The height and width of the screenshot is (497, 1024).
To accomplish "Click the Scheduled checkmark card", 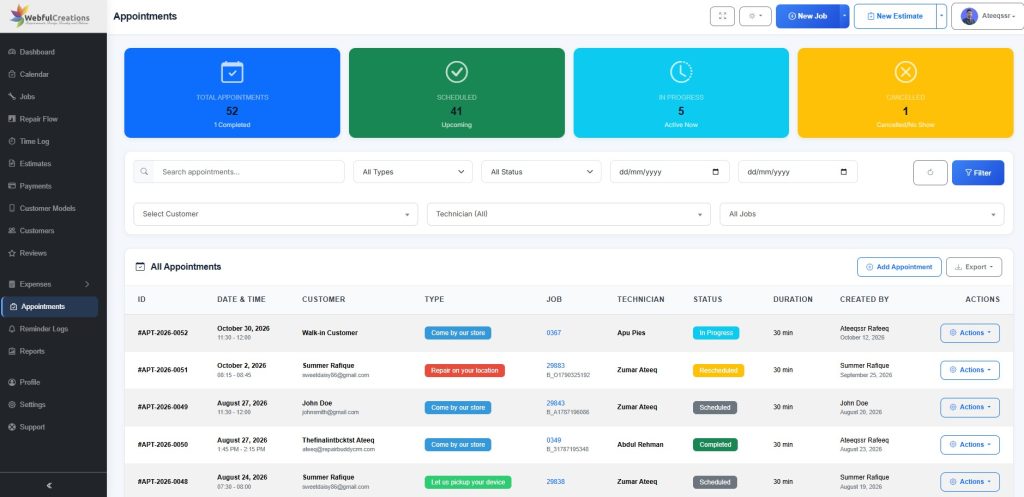I will 456,93.
